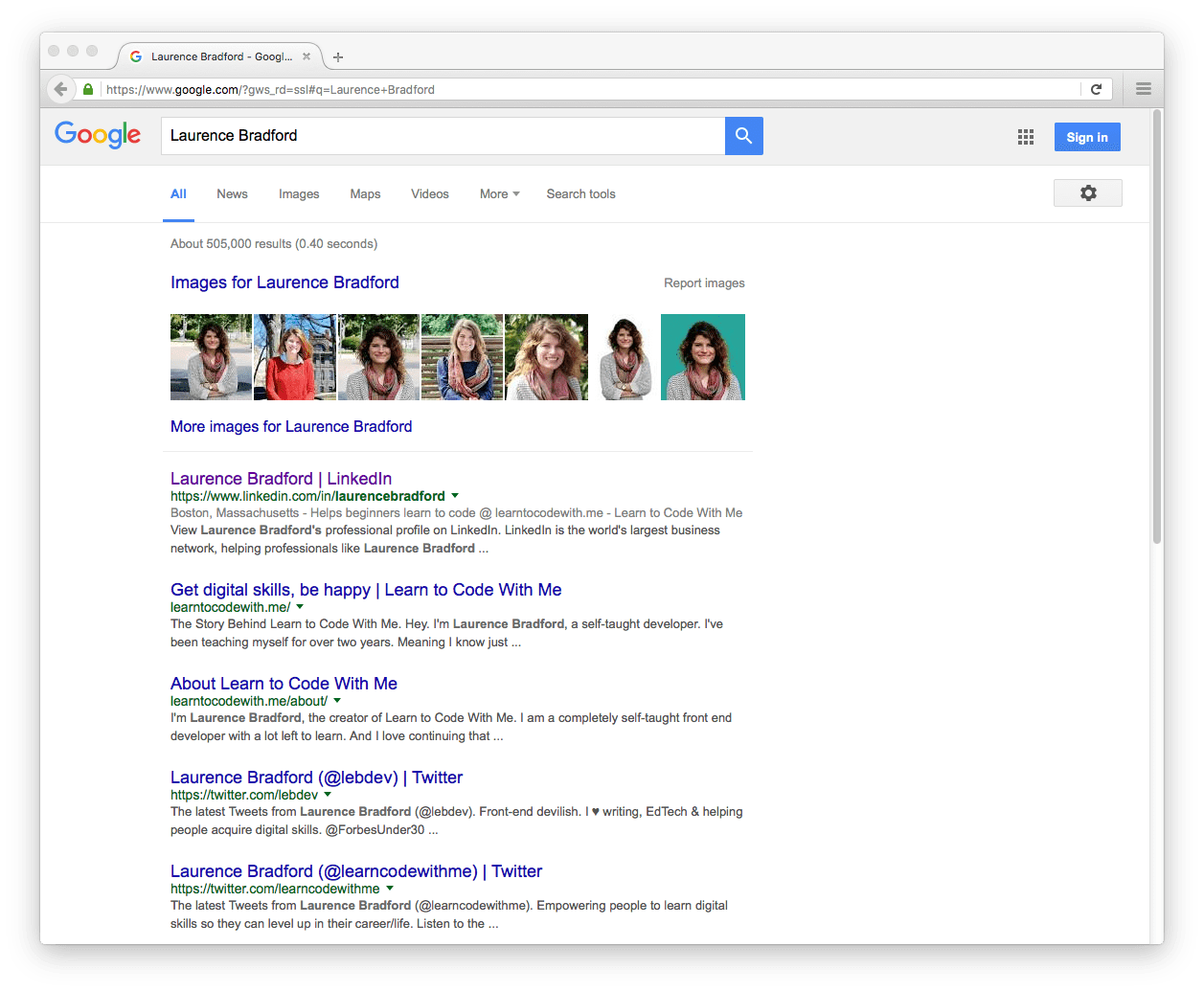This screenshot has height=992, width=1204.
Task: Select the All search tab
Action: [178, 193]
